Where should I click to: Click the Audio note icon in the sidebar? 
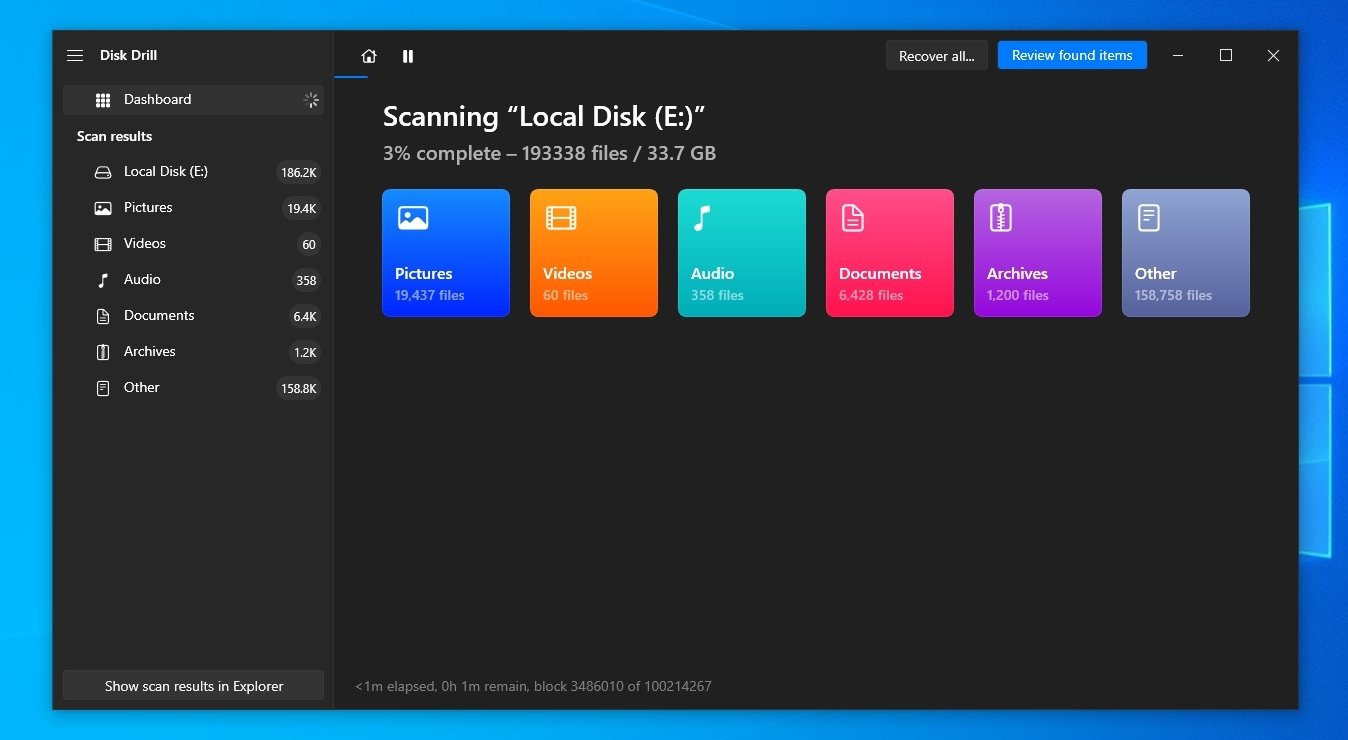click(103, 280)
